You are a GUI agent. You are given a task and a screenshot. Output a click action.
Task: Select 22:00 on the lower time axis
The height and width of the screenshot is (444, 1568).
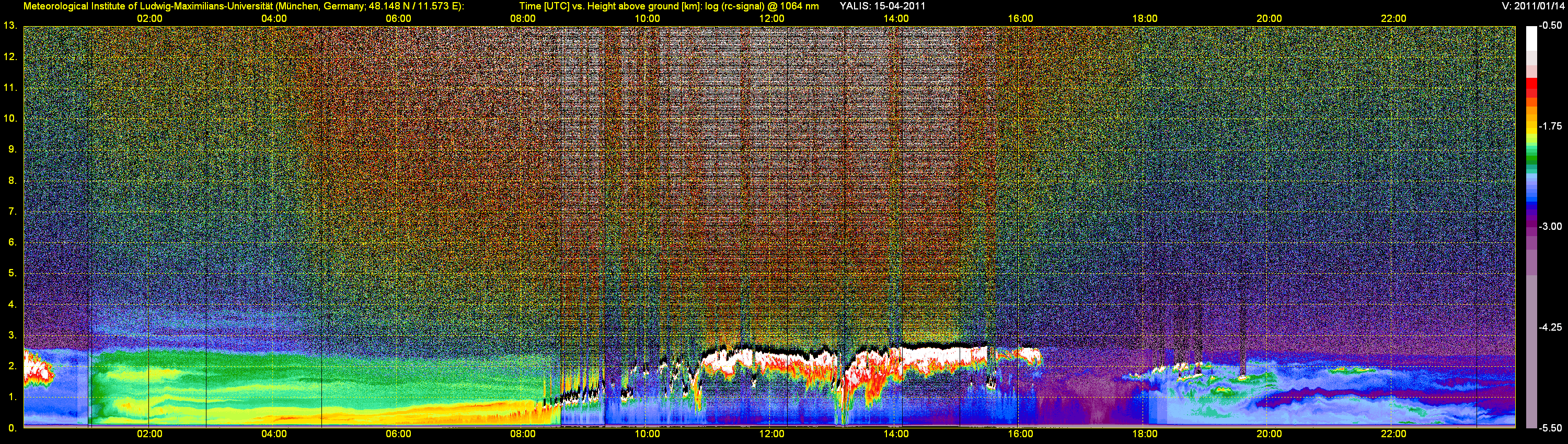[x=1394, y=434]
